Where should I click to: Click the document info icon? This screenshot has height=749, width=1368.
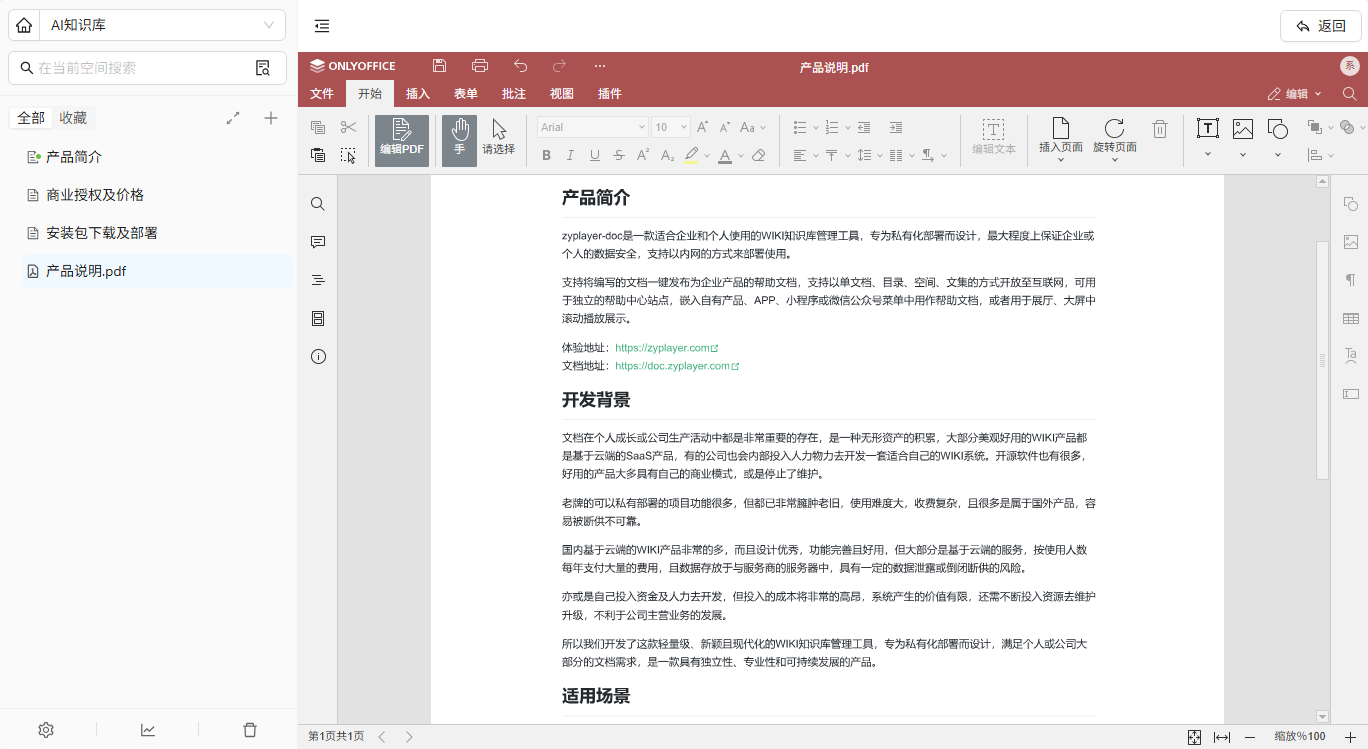click(318, 356)
